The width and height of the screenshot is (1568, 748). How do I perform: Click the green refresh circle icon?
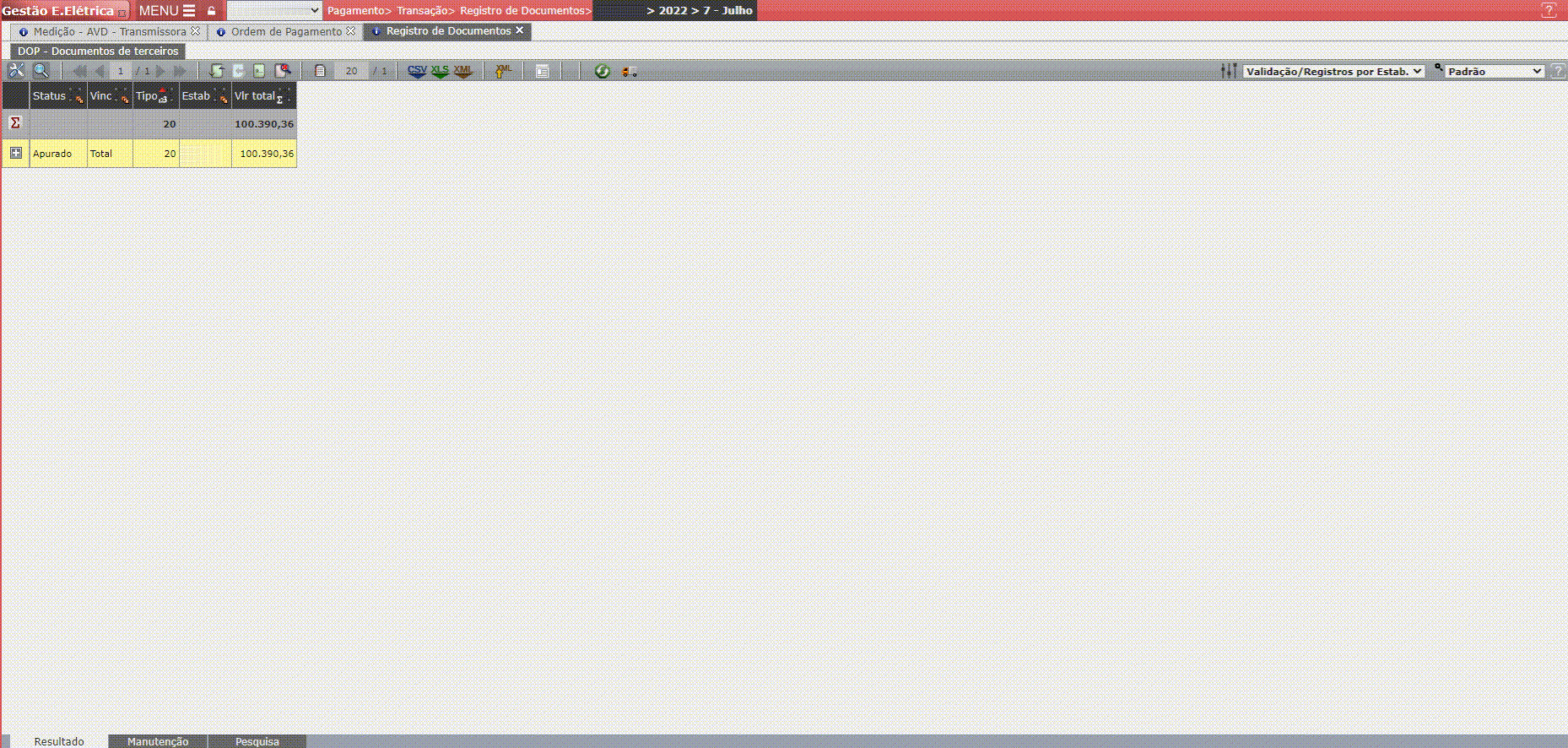pyautogui.click(x=602, y=71)
